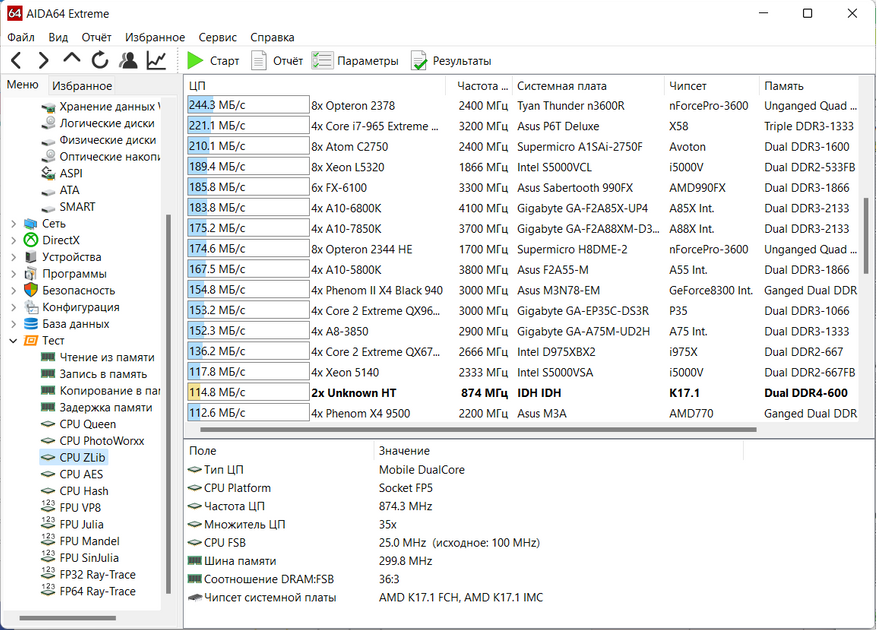Switch to the Избранное sidebar tab
Screen dimensions: 877x630
pyautogui.click(x=82, y=86)
